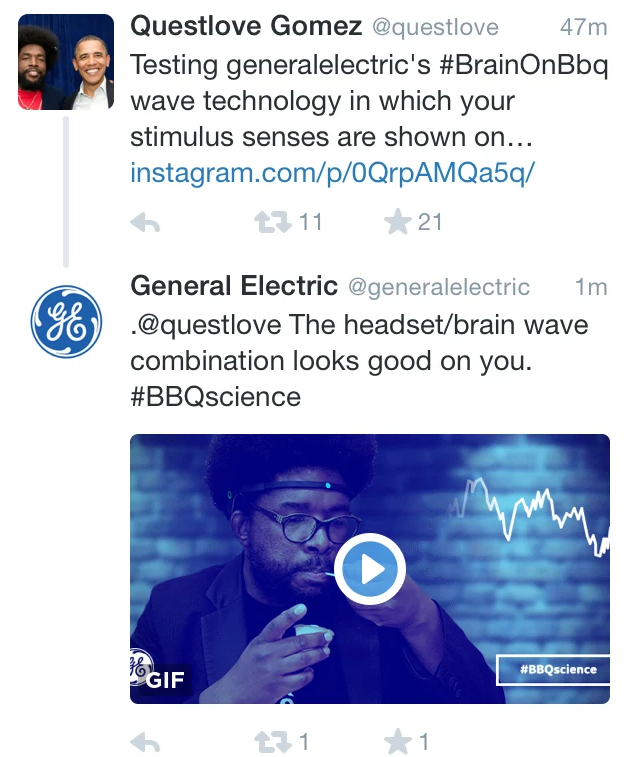Reply to General Electric's tweet
This screenshot has width=631, height=757.
point(146,742)
